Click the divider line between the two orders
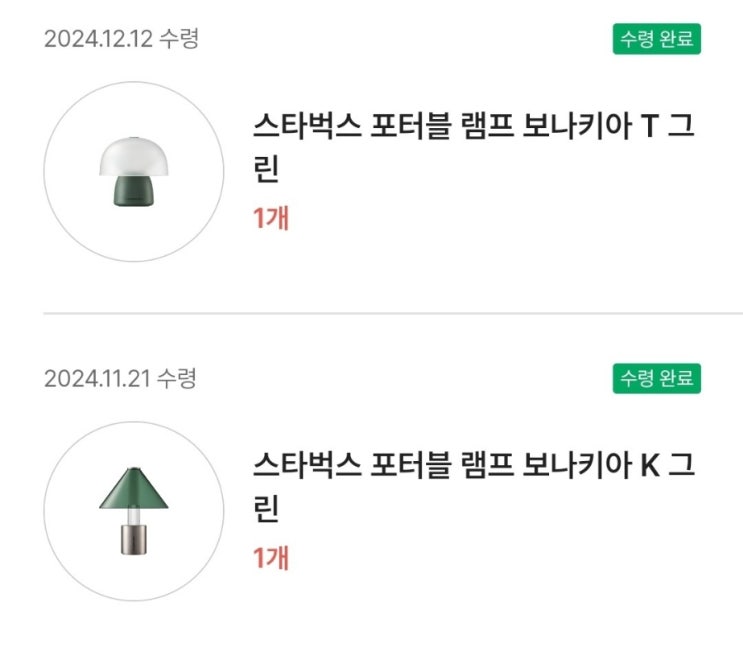 coord(393,313)
